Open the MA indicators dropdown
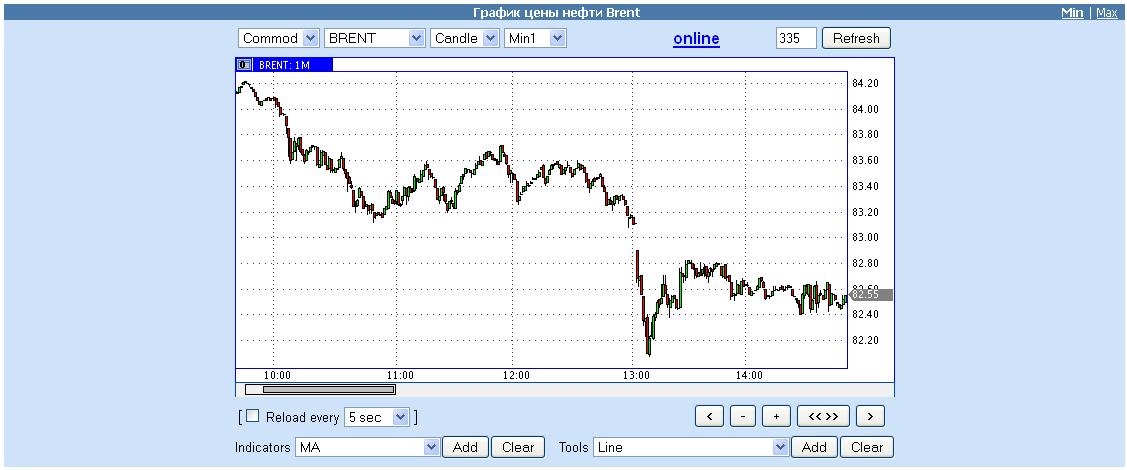1127x470 pixels. (x=367, y=447)
